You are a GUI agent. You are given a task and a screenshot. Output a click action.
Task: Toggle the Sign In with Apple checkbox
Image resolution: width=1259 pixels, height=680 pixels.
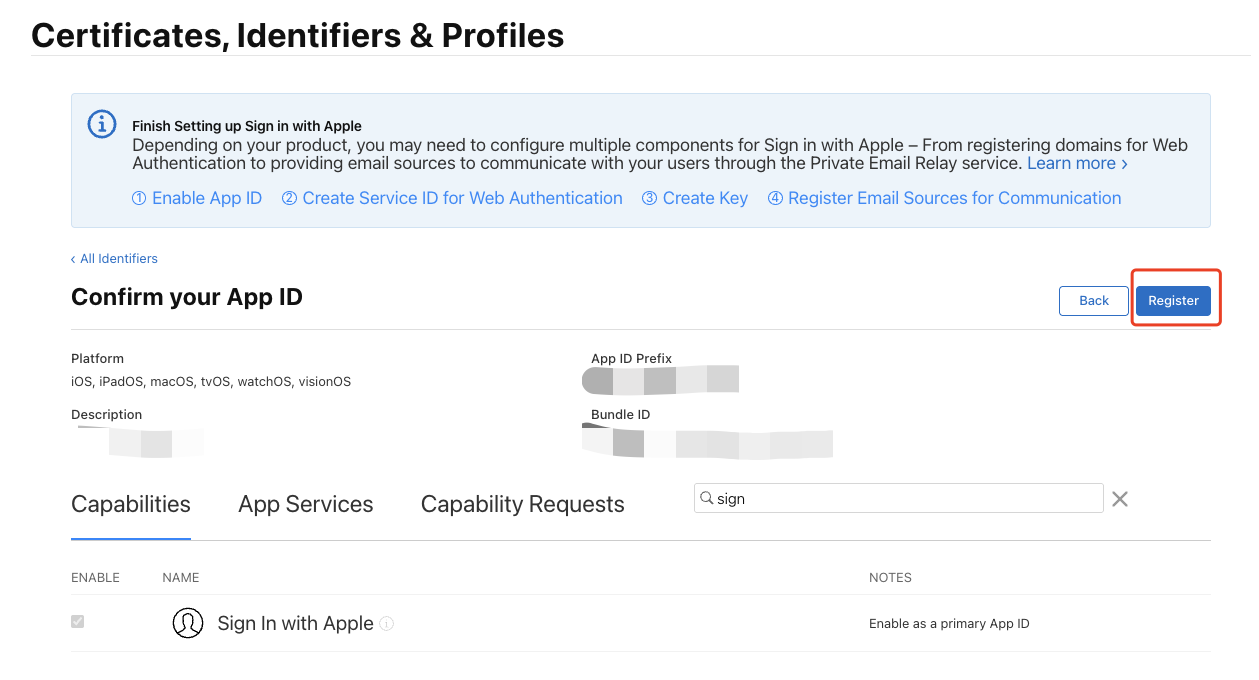[x=78, y=622]
